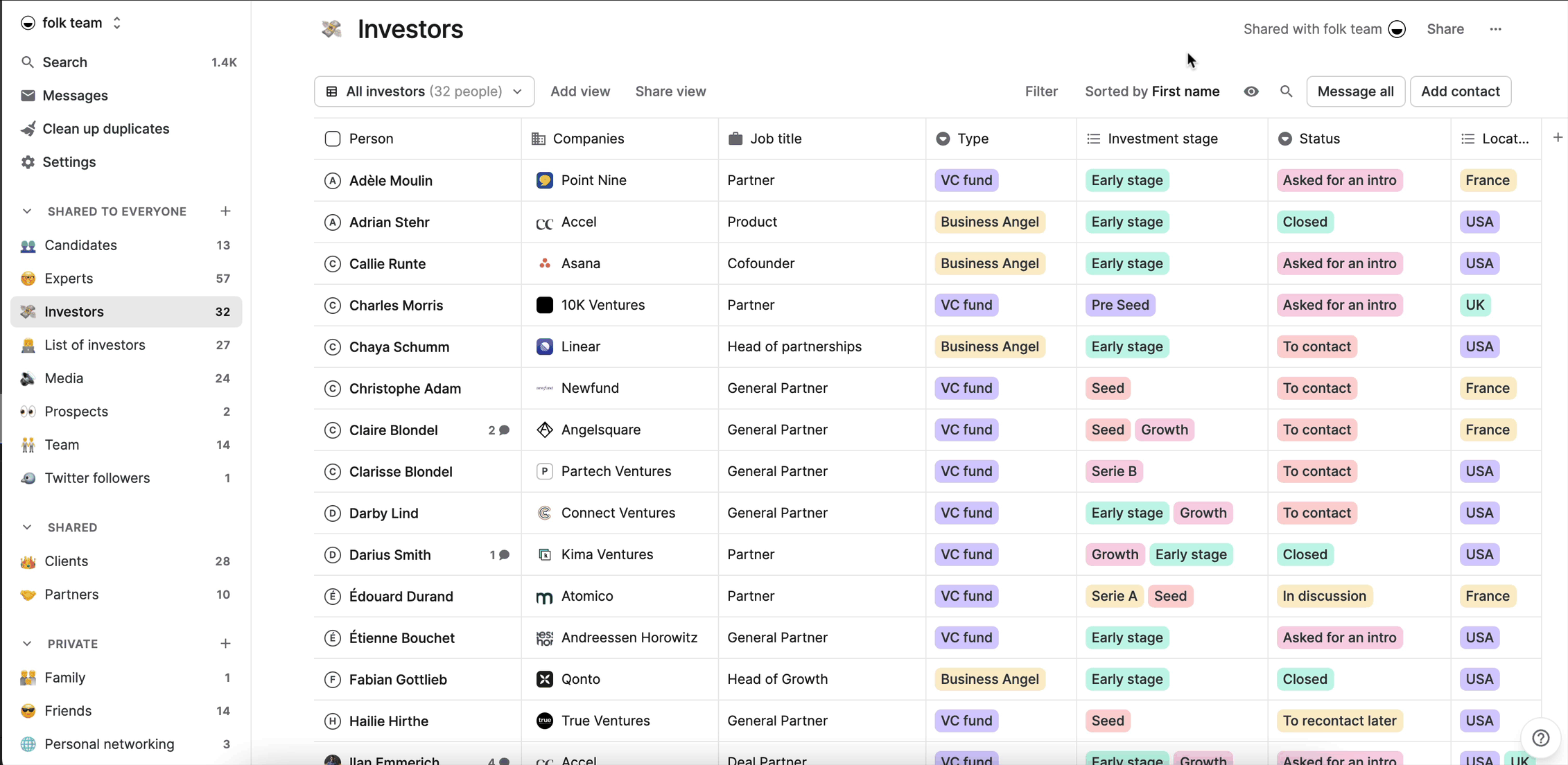
Task: Toggle column visibility eye icon
Action: (1251, 91)
